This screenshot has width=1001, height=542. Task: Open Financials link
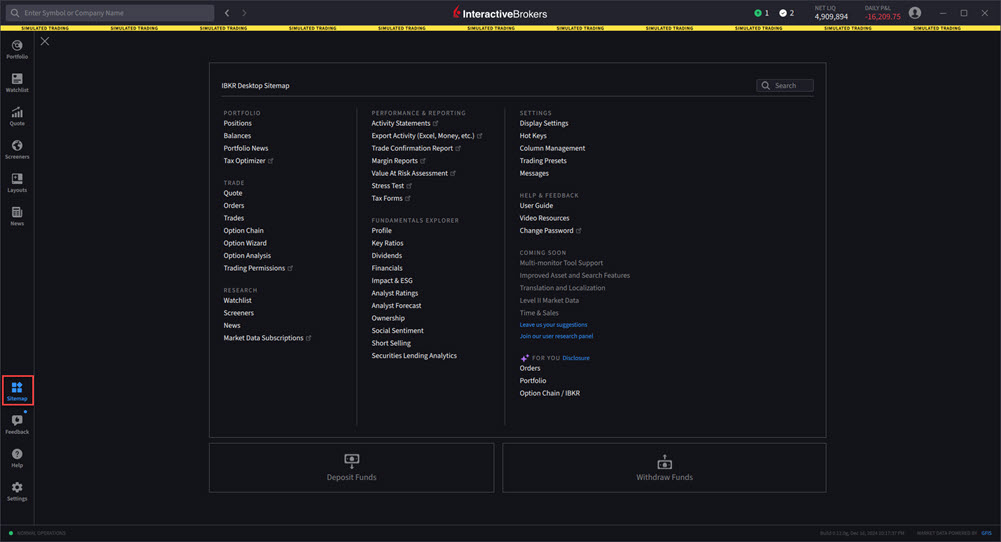pyautogui.click(x=387, y=268)
